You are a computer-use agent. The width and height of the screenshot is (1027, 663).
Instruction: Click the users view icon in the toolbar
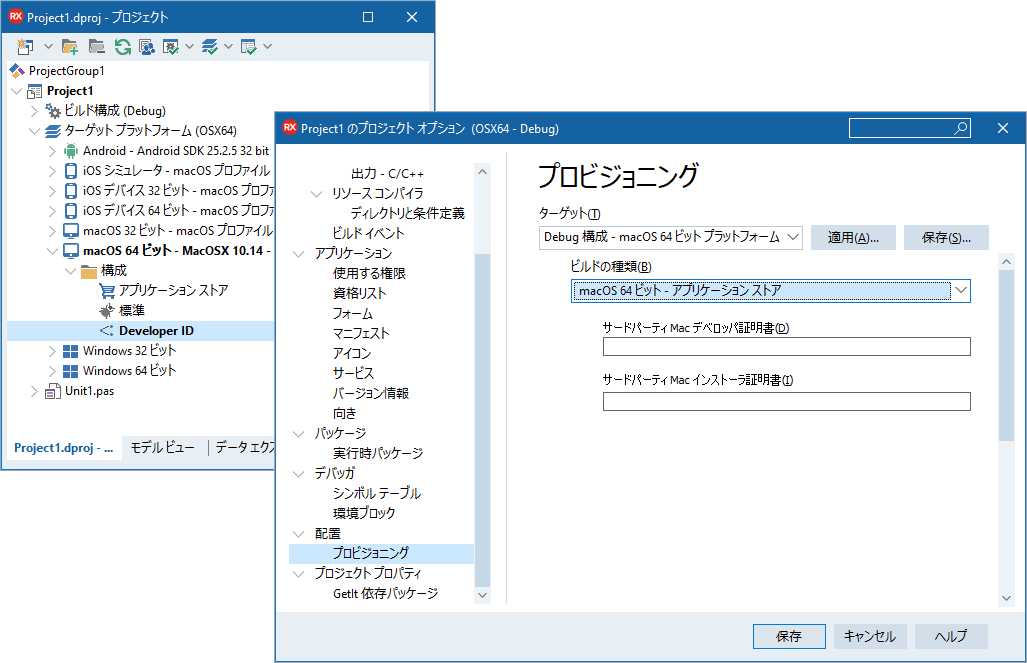pyautogui.click(x=147, y=47)
